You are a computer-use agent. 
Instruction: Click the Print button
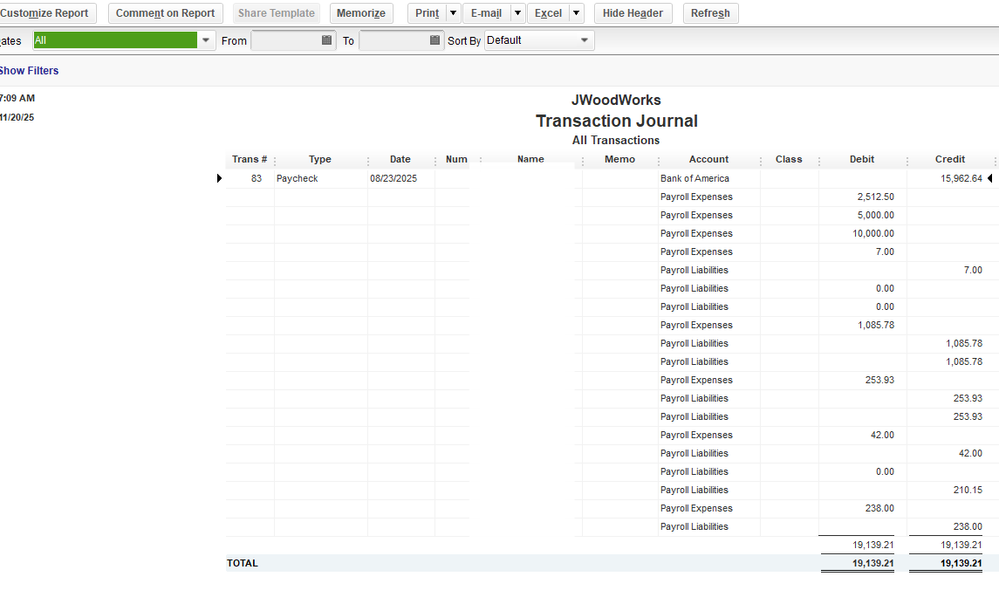click(427, 13)
